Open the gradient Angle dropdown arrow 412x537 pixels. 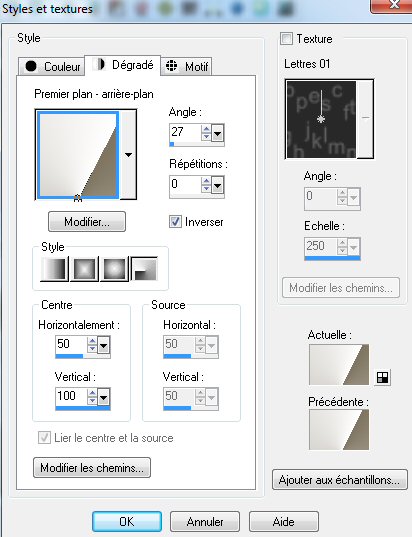pos(218,133)
